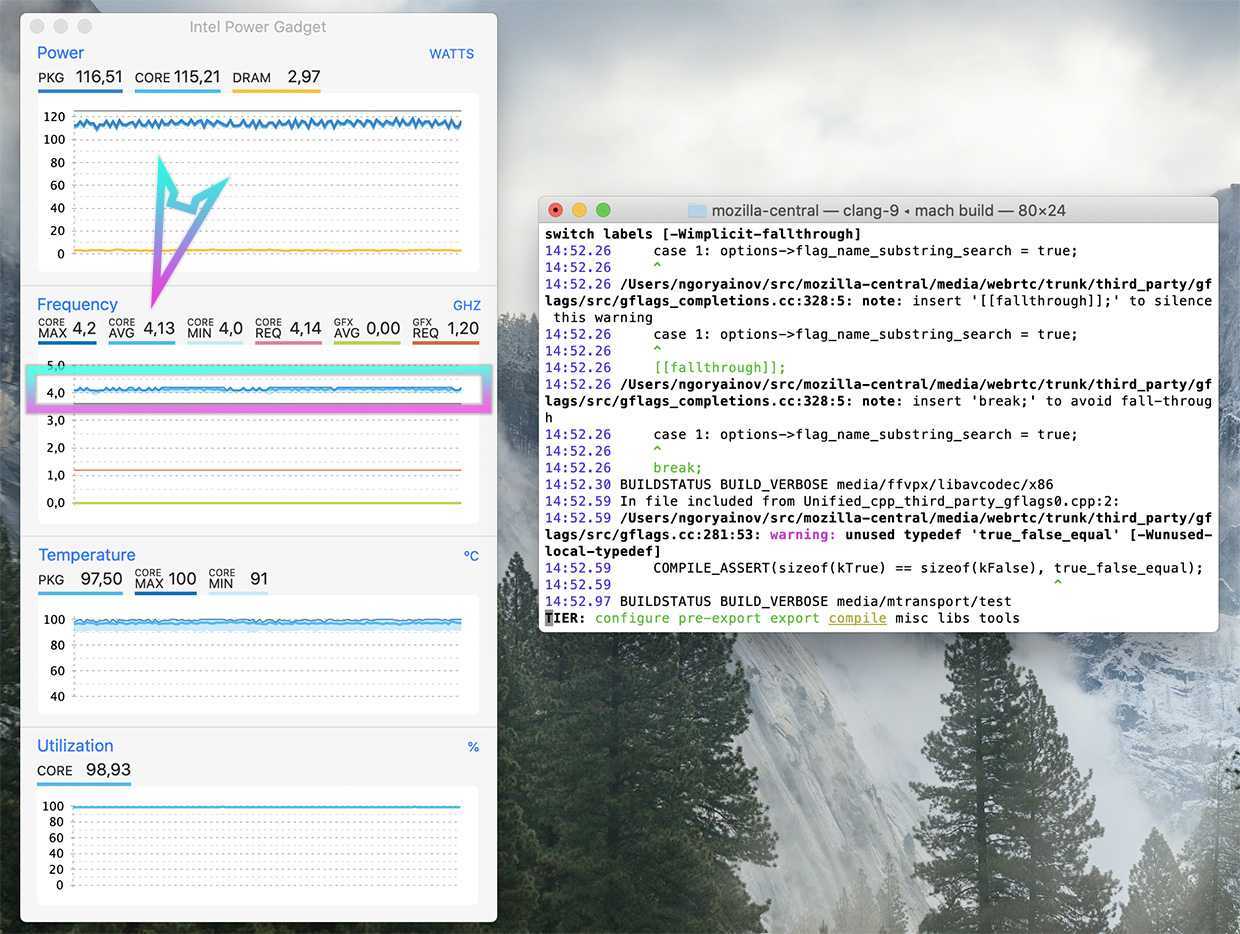Select the temperature CORE MIN 91 readout
This screenshot has height=934, width=1240.
pyautogui.click(x=258, y=579)
